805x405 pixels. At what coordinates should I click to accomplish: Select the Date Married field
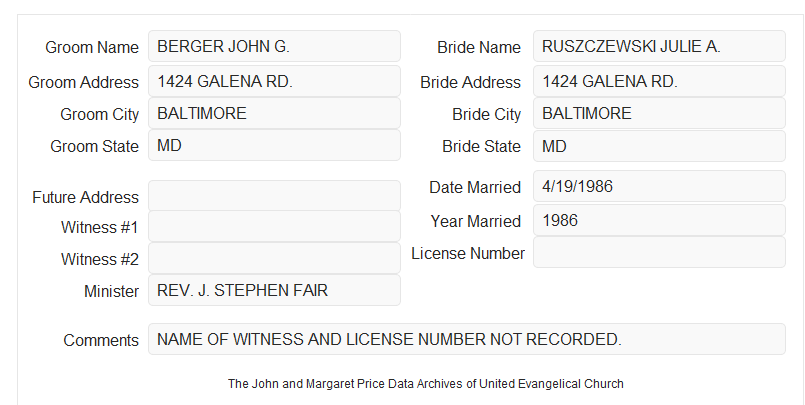(x=659, y=186)
